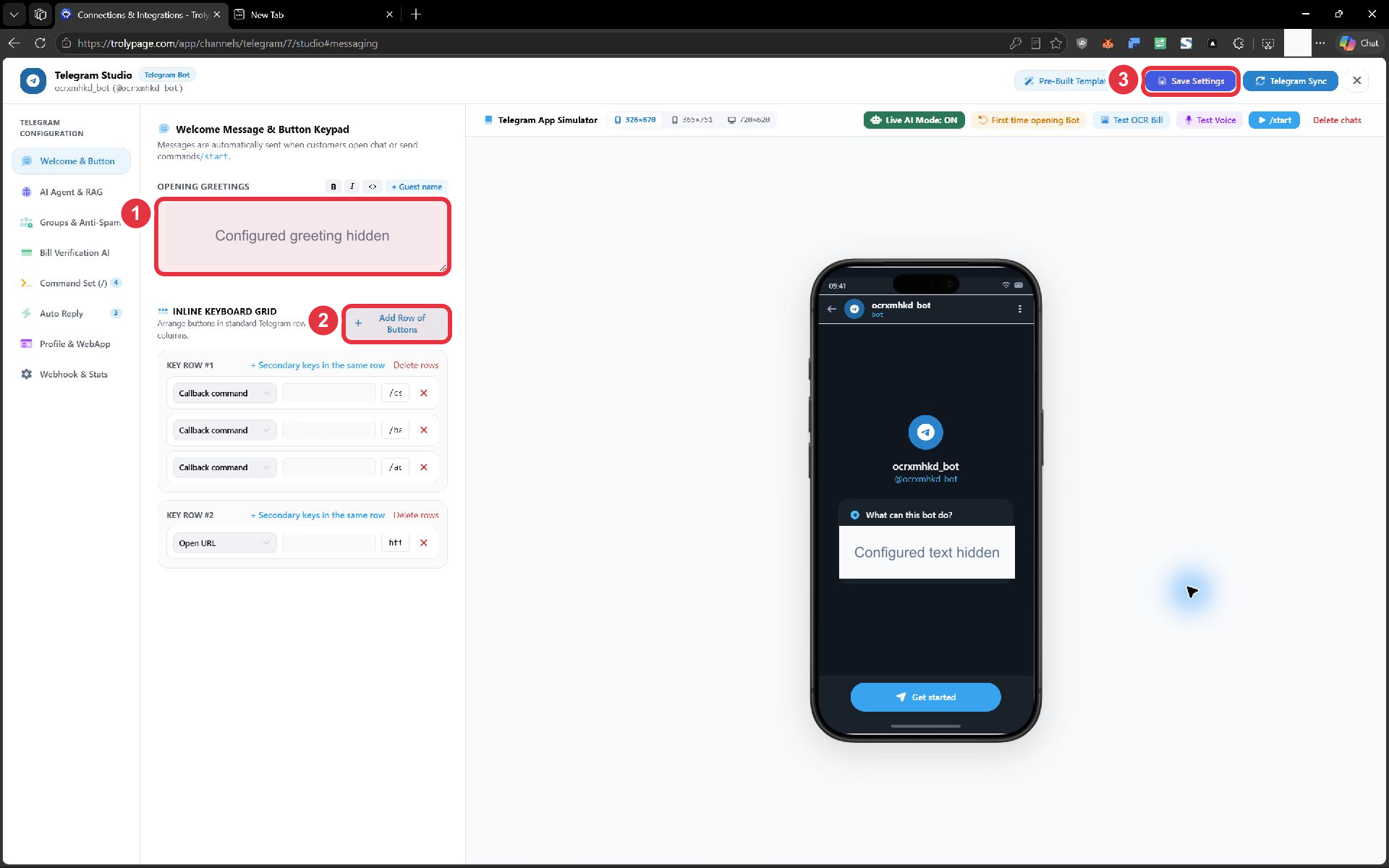
Task: Delete the /ha button row entry
Action: 424,430
